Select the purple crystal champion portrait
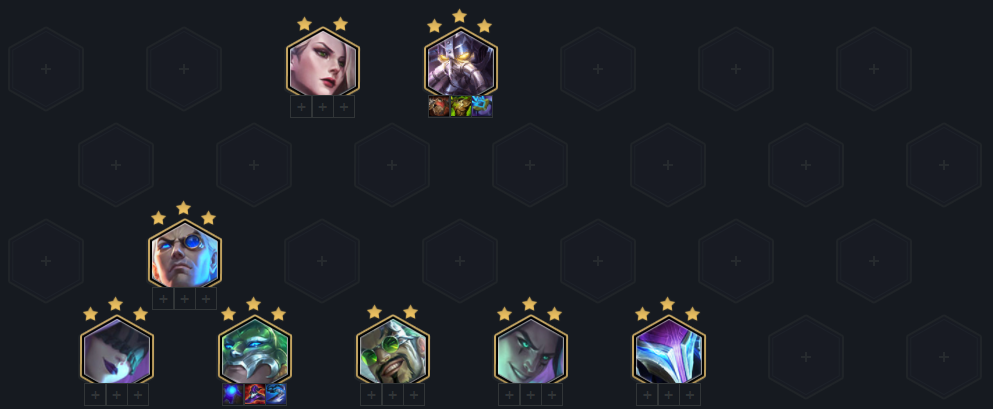The image size is (993, 409). 669,351
